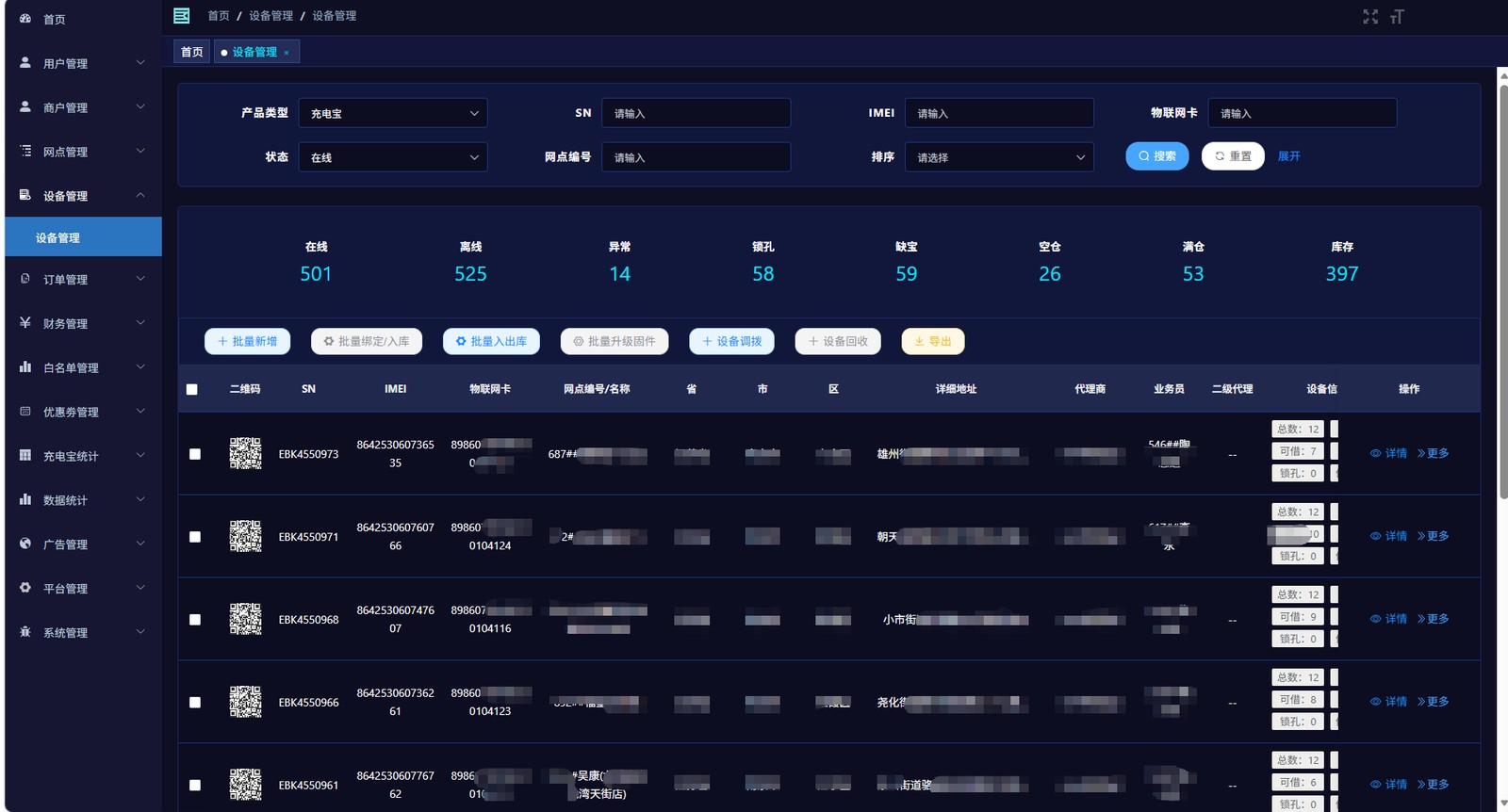Check the row for EBK4550961

pyautogui.click(x=195, y=786)
